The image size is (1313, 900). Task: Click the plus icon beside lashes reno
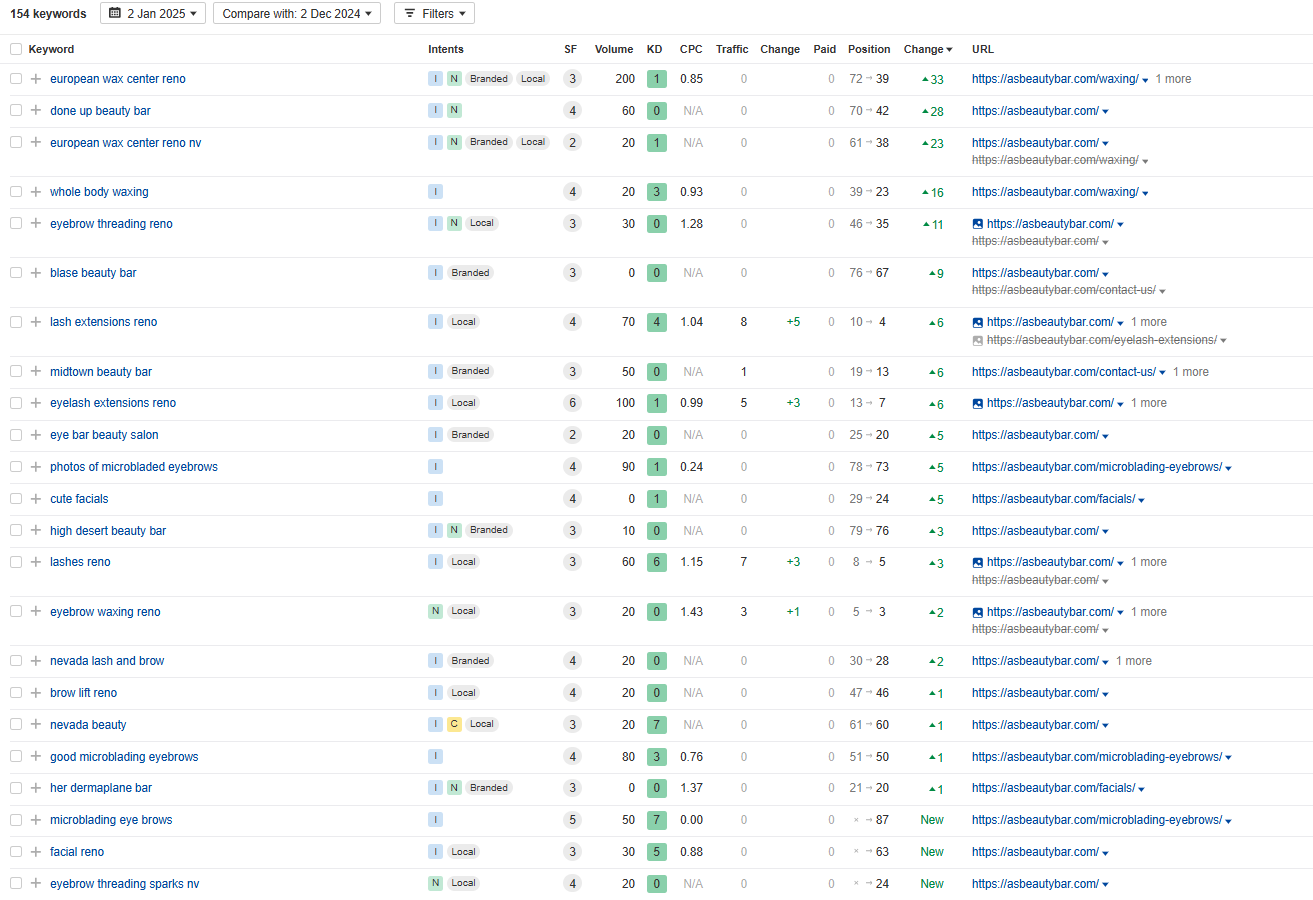point(36,562)
